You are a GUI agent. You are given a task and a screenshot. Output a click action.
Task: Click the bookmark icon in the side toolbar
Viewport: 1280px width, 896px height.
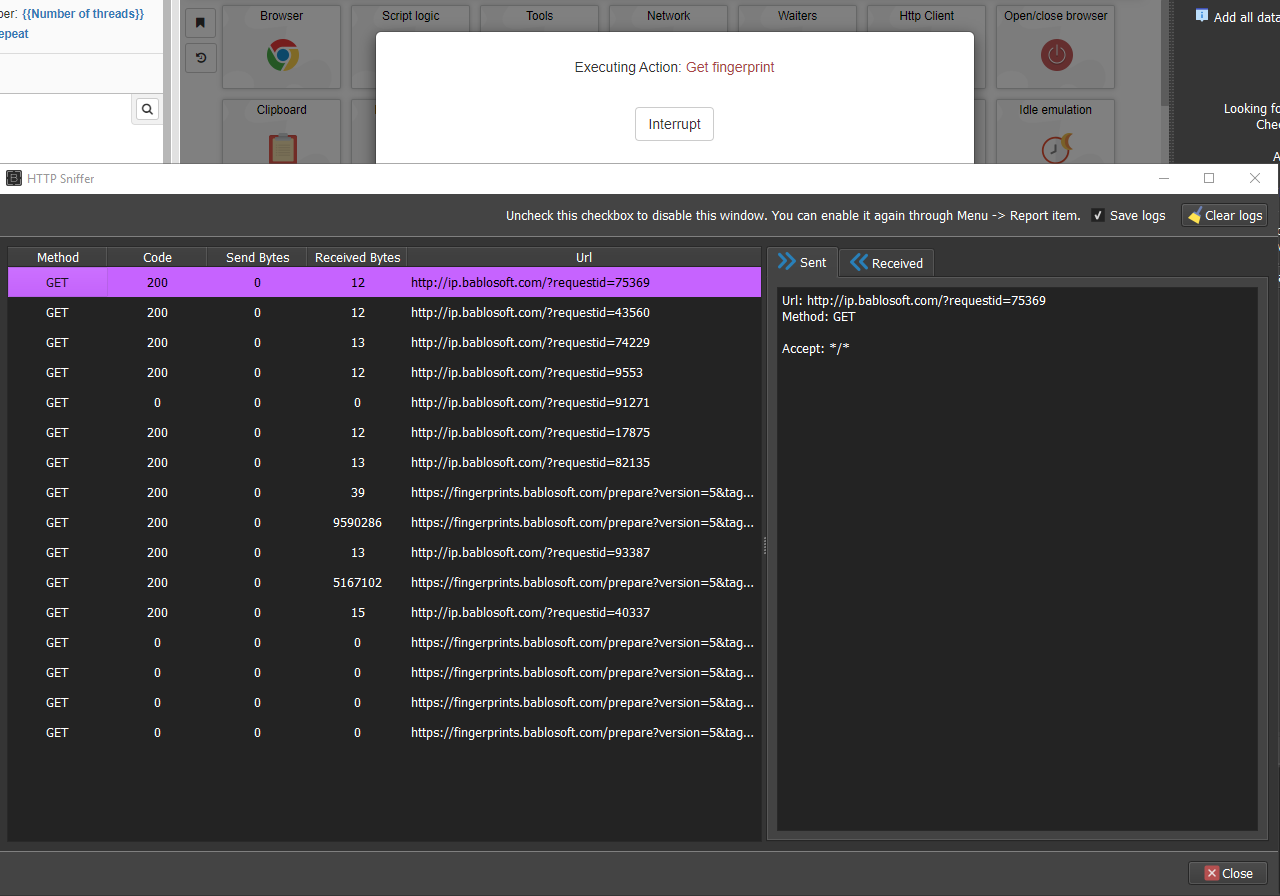point(200,23)
